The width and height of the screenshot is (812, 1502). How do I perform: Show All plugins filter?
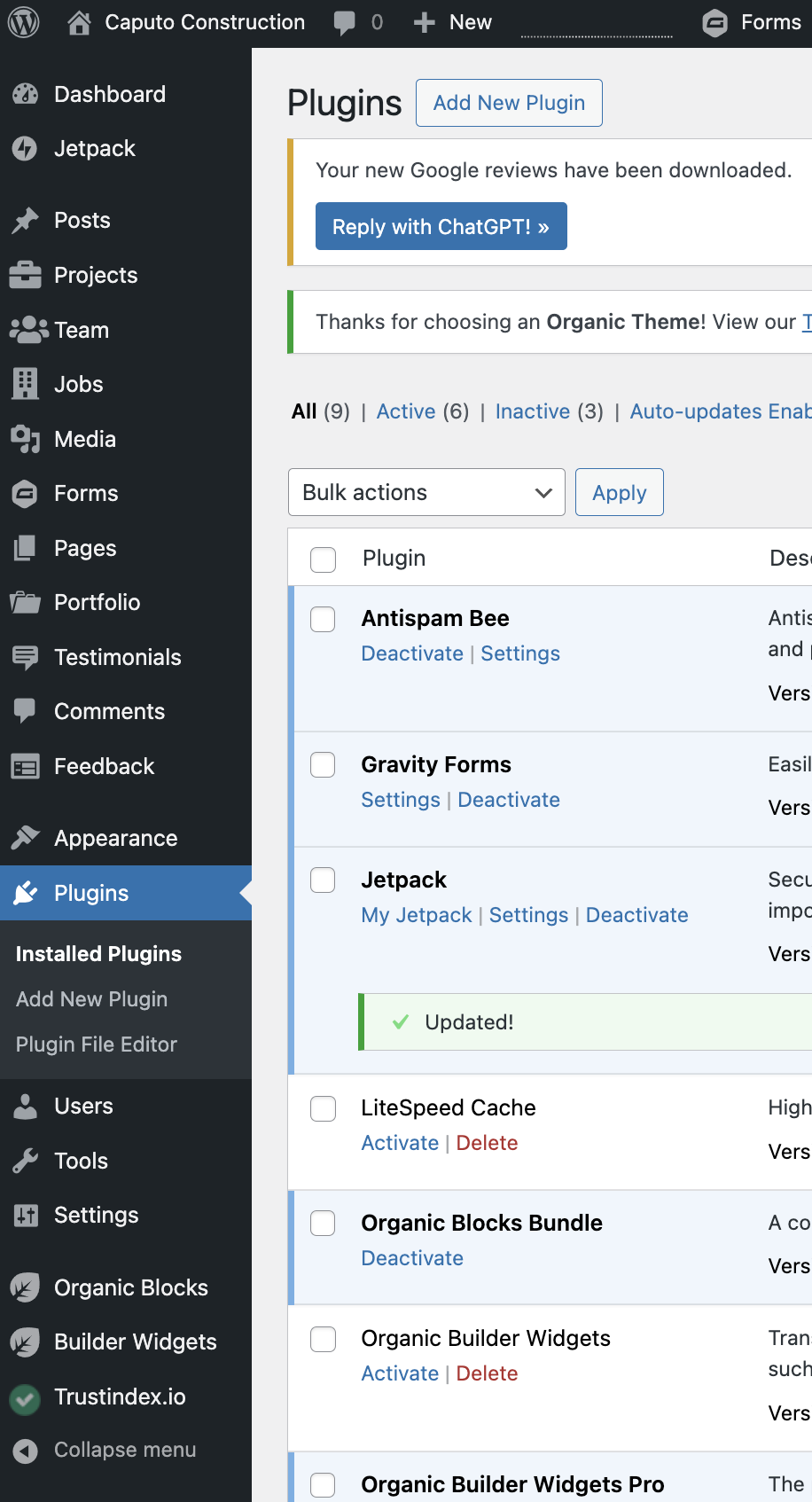click(x=304, y=411)
